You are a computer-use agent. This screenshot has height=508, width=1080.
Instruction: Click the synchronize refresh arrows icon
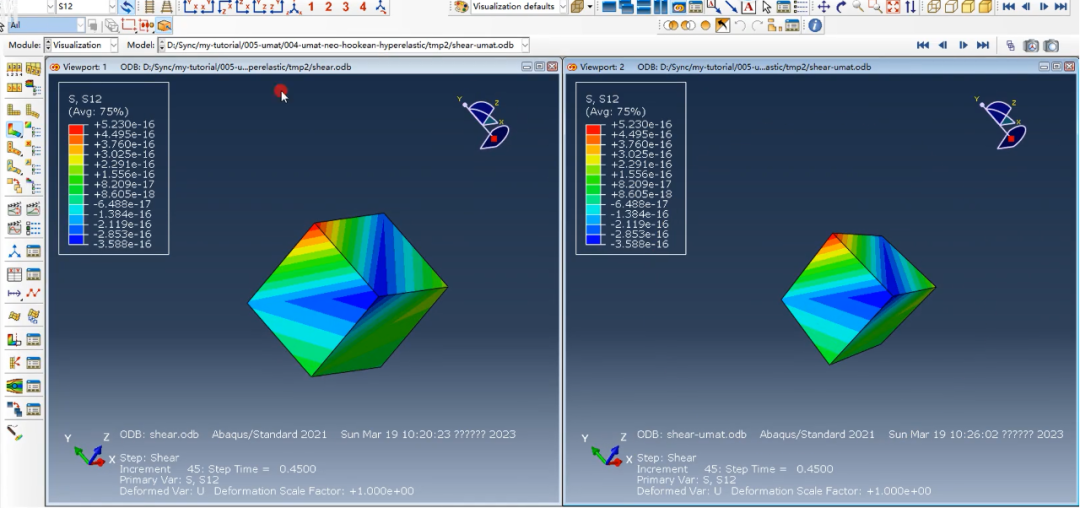tap(127, 7)
